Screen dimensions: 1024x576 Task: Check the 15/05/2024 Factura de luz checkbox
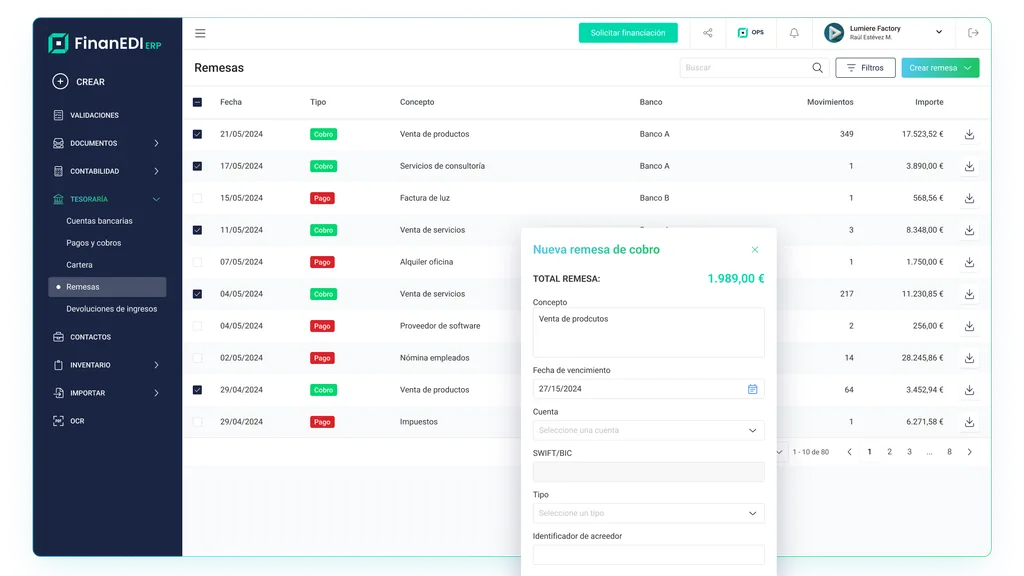coord(197,199)
